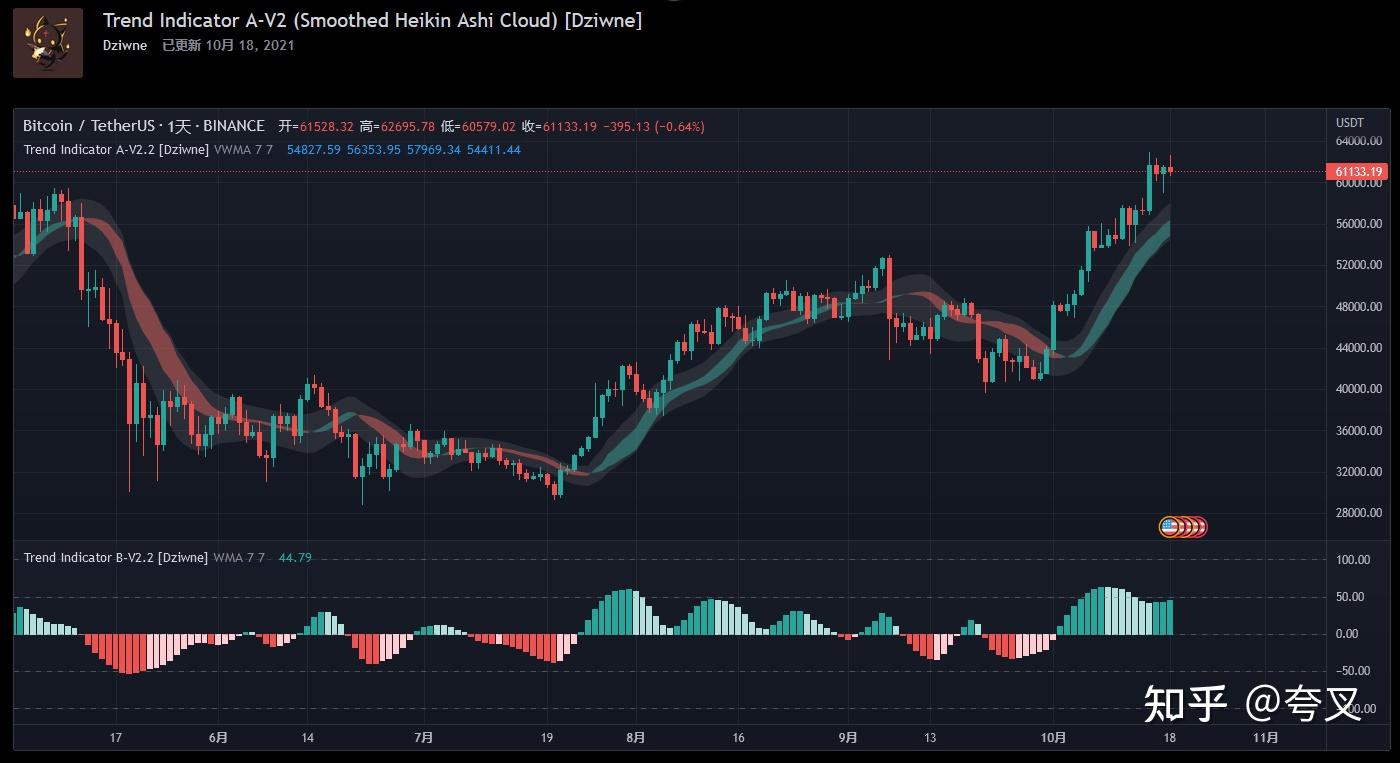Click the BINANCE exchange label
This screenshot has height=763, width=1400.
232,126
